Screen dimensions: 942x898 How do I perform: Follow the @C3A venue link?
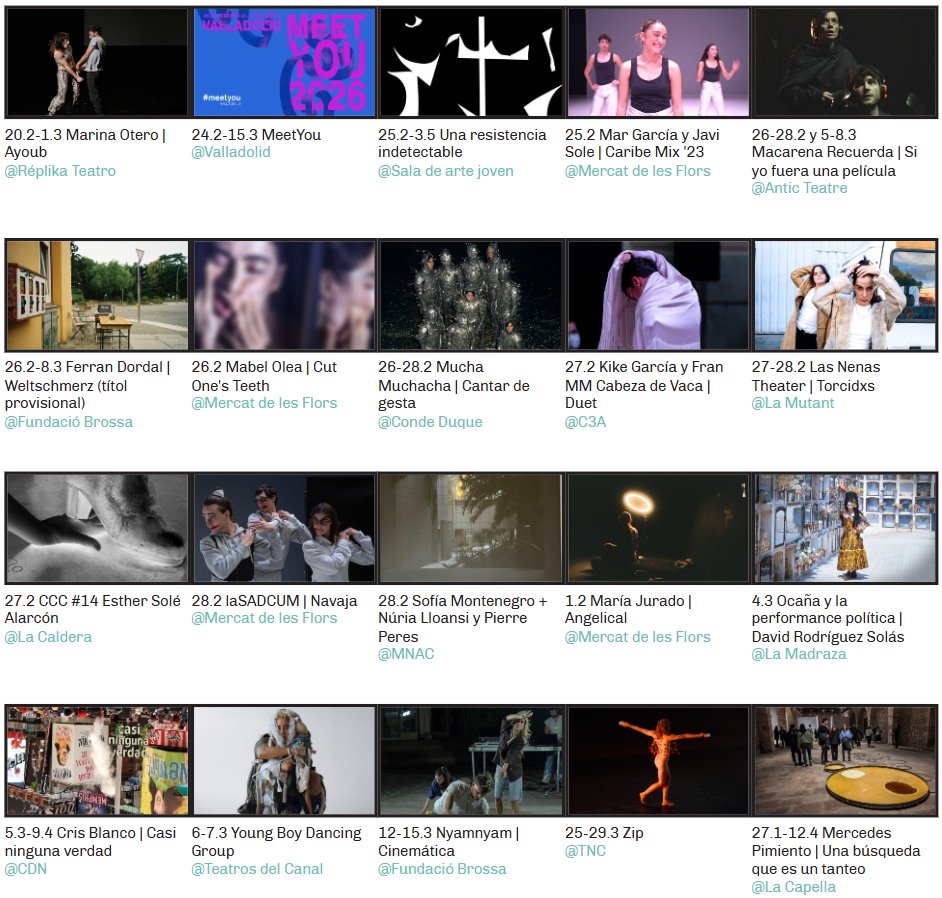[585, 422]
